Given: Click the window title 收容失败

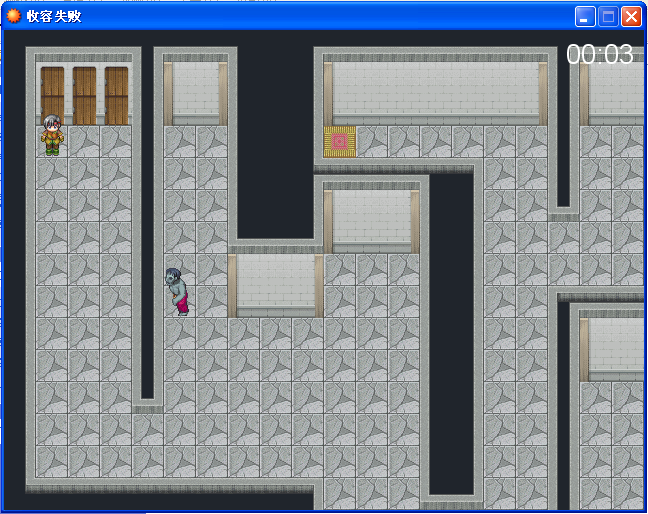Looking at the screenshot, I should tap(54, 17).
